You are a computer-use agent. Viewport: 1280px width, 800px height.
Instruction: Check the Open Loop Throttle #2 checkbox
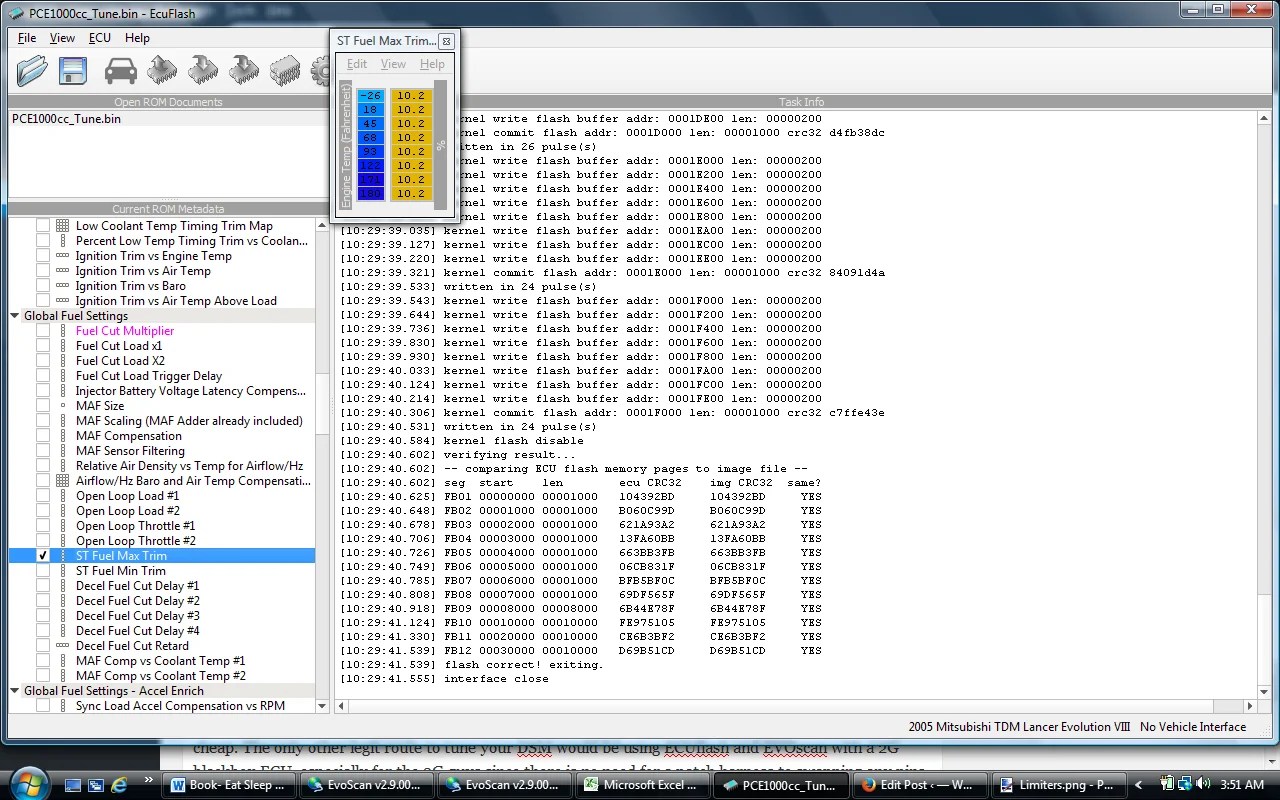coord(43,541)
